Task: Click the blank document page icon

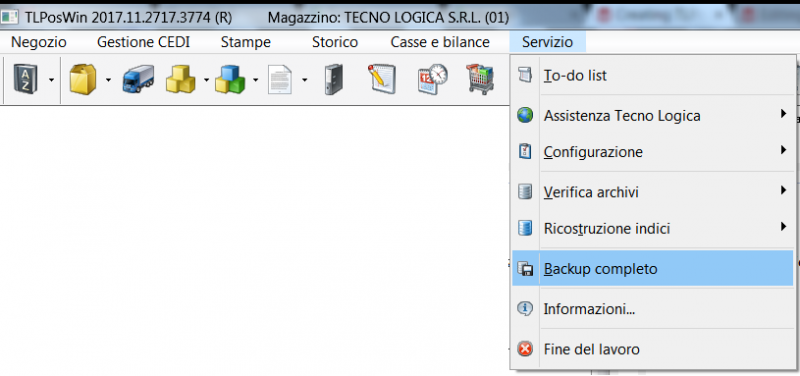Action: pyautogui.click(x=280, y=80)
